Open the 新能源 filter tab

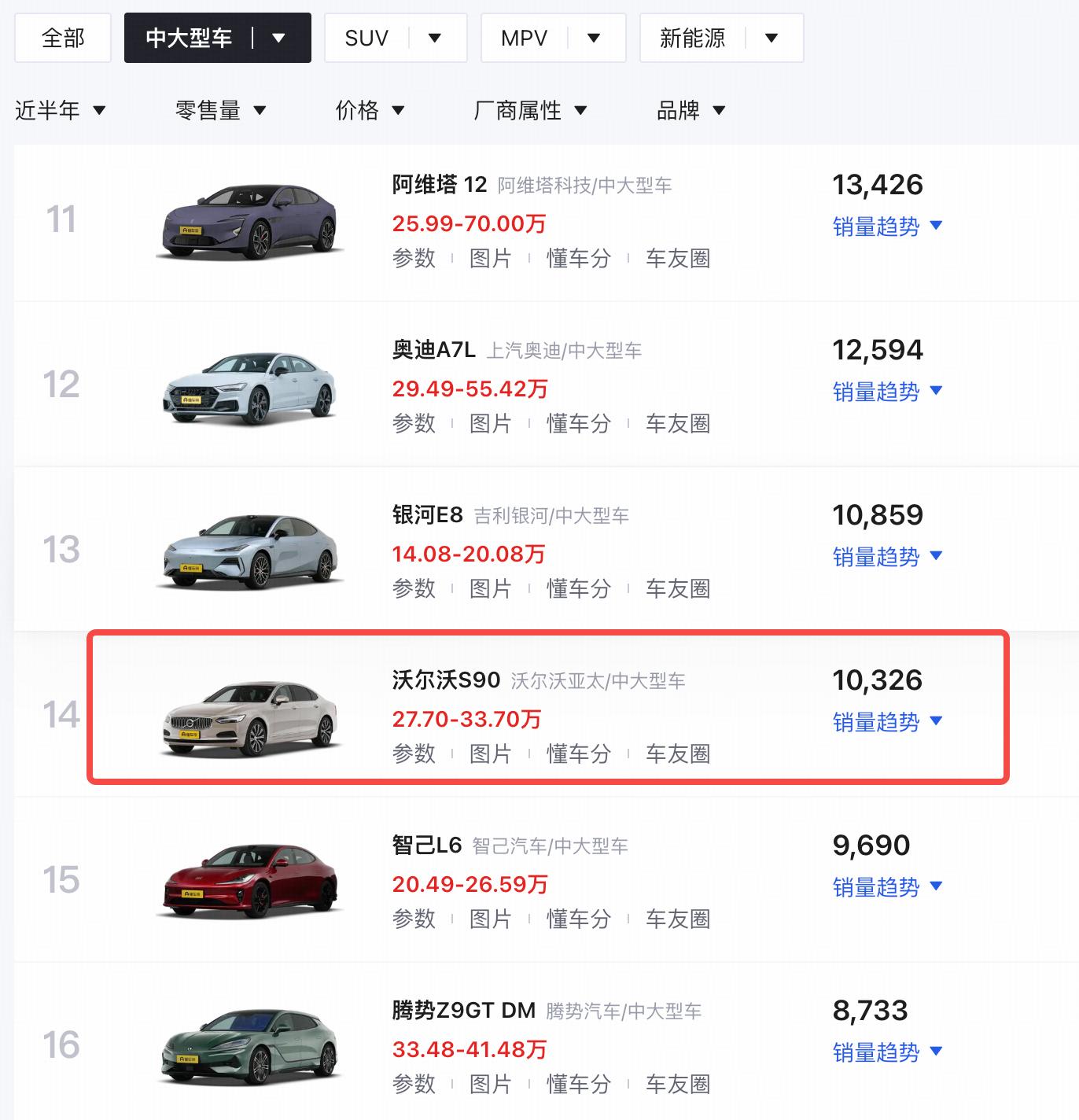coord(693,38)
